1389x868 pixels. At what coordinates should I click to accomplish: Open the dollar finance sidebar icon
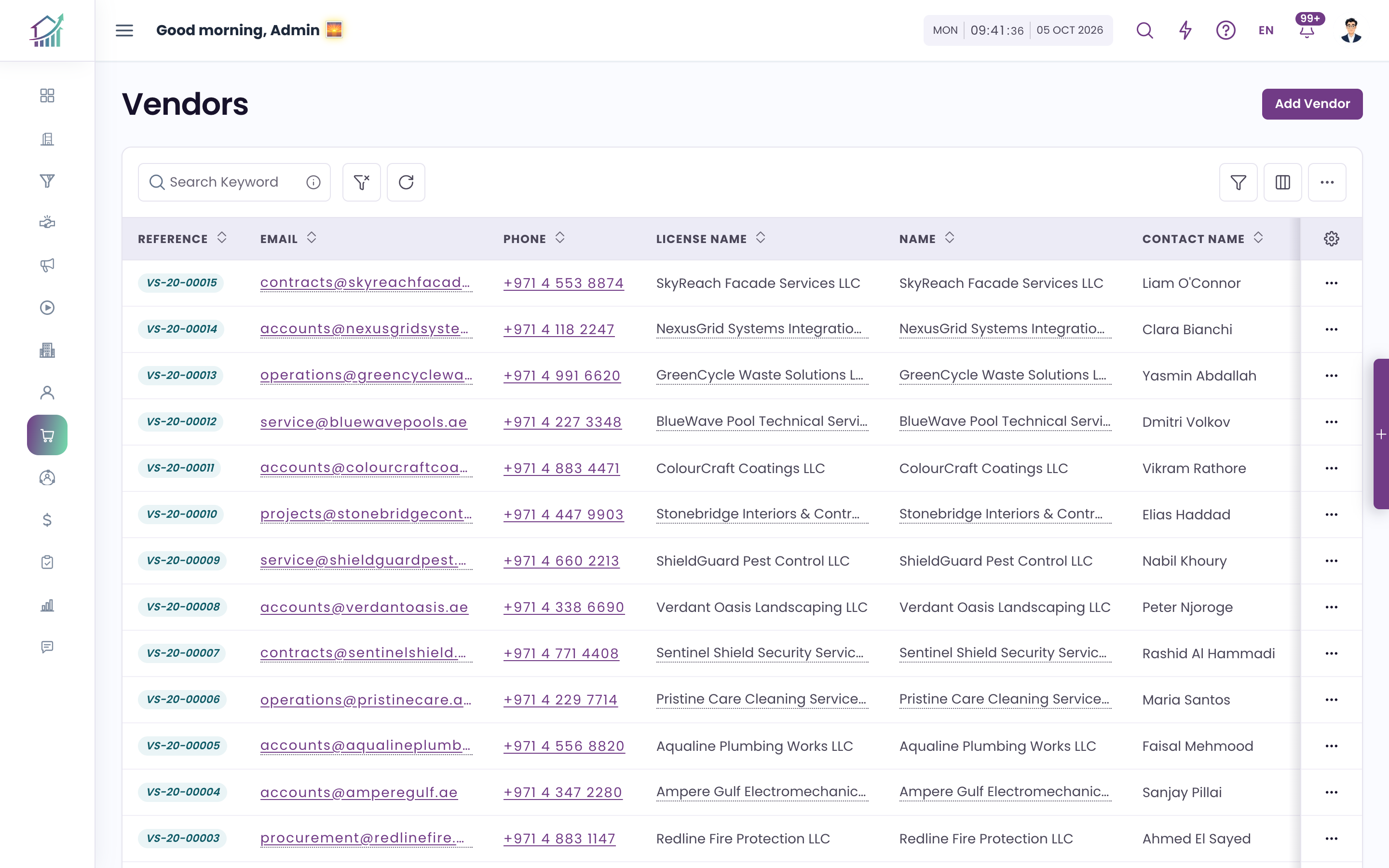pos(47,519)
